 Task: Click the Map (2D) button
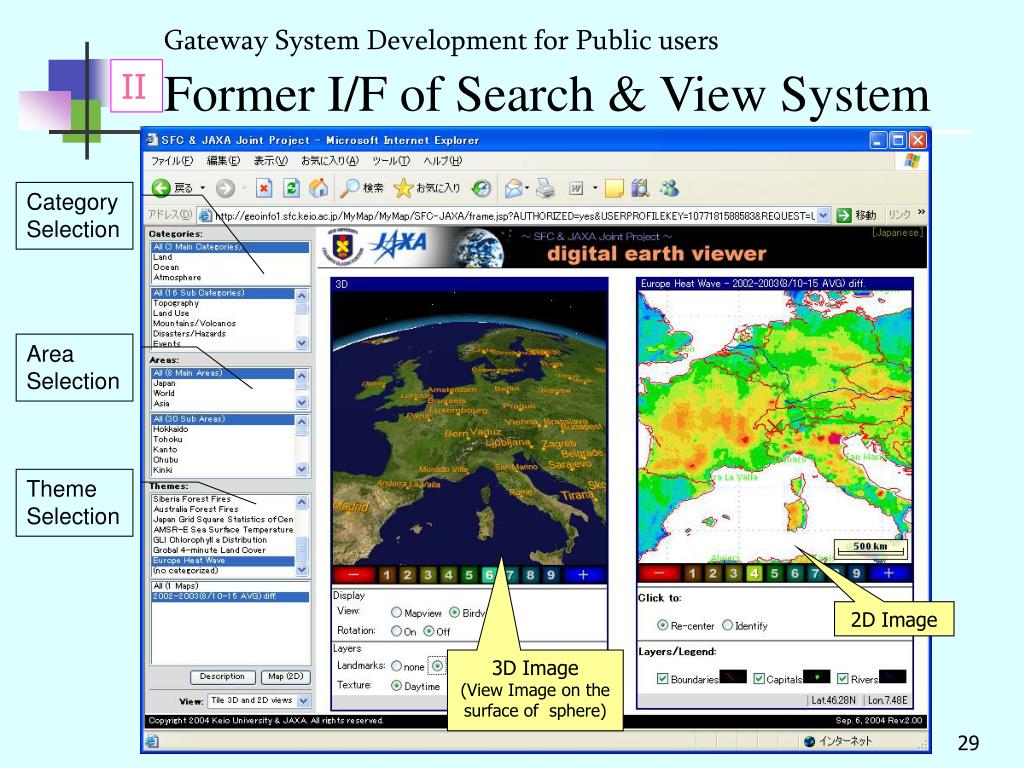[x=285, y=677]
